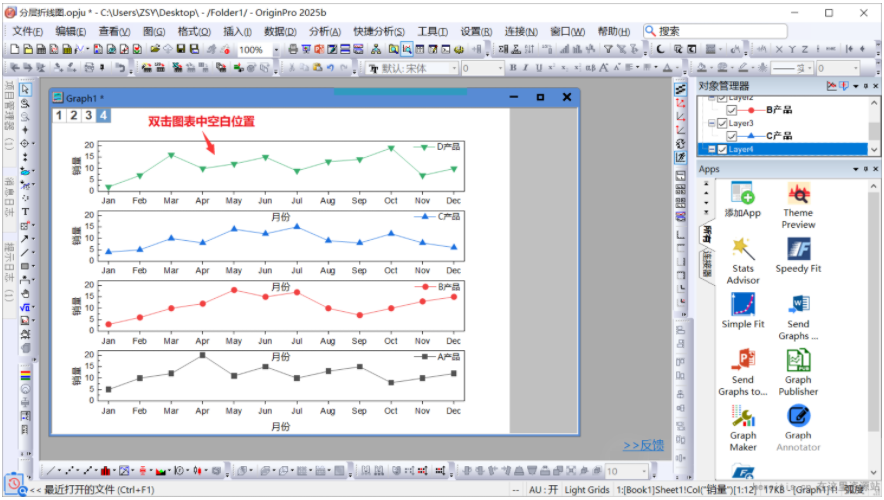Open the 图(G) menu
This screenshot has width=884, height=500.
click(153, 32)
